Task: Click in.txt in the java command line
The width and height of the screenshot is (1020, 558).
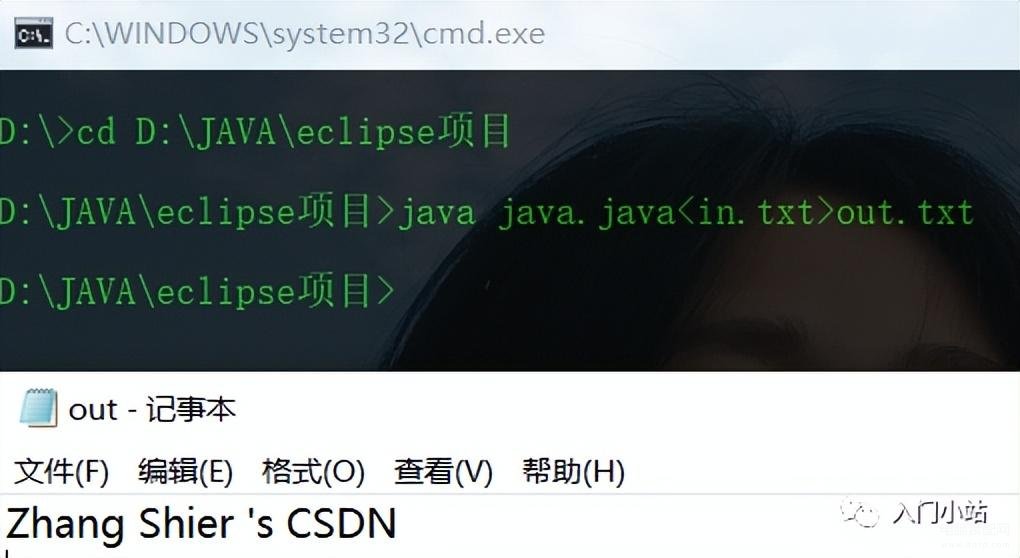Action: (x=755, y=213)
